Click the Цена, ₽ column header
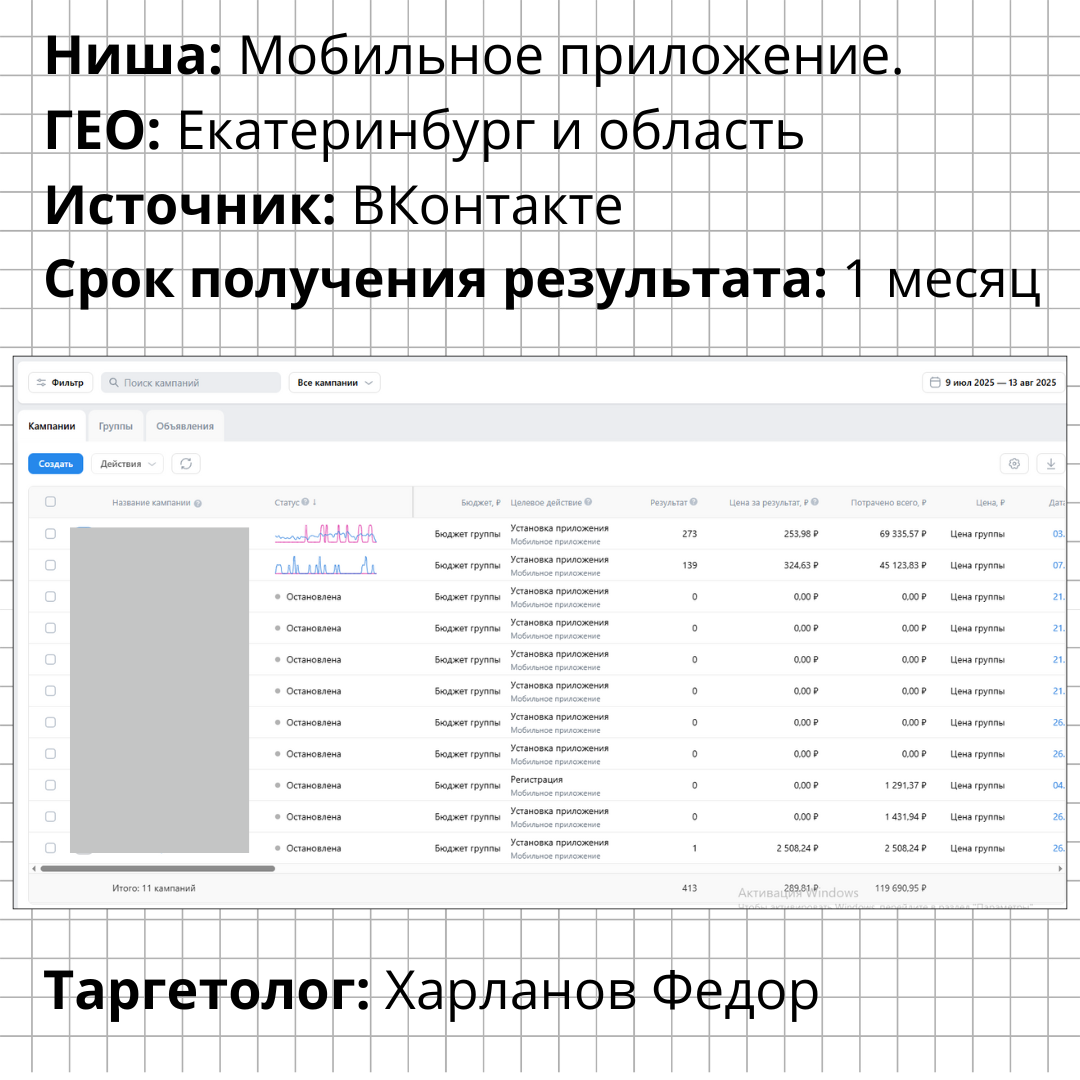This screenshot has height=1080, width=1080. click(990, 503)
